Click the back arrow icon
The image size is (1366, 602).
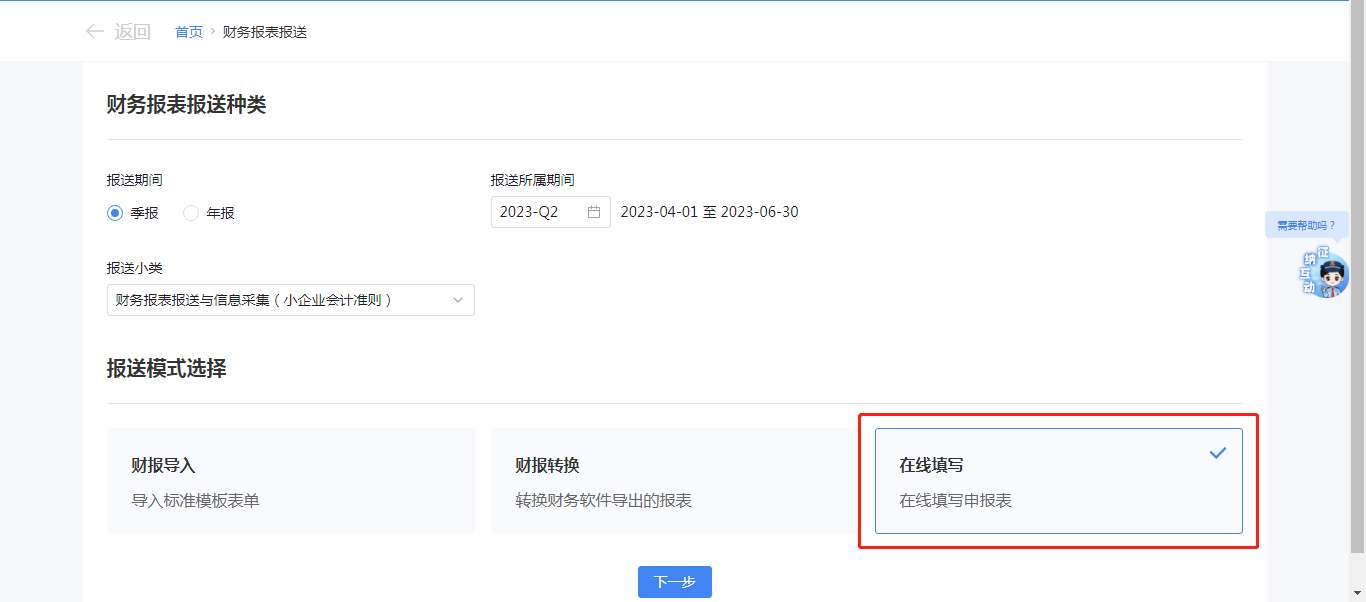[x=95, y=32]
